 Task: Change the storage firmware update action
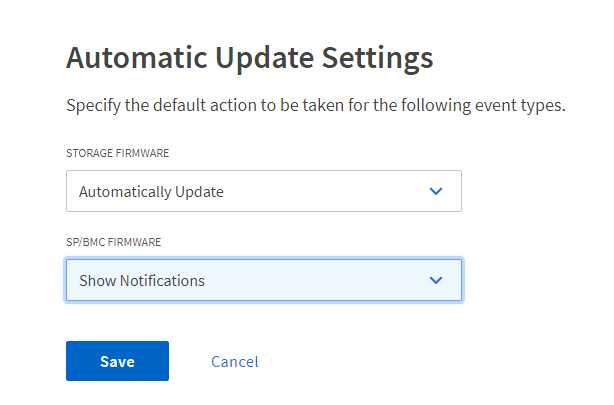click(264, 191)
